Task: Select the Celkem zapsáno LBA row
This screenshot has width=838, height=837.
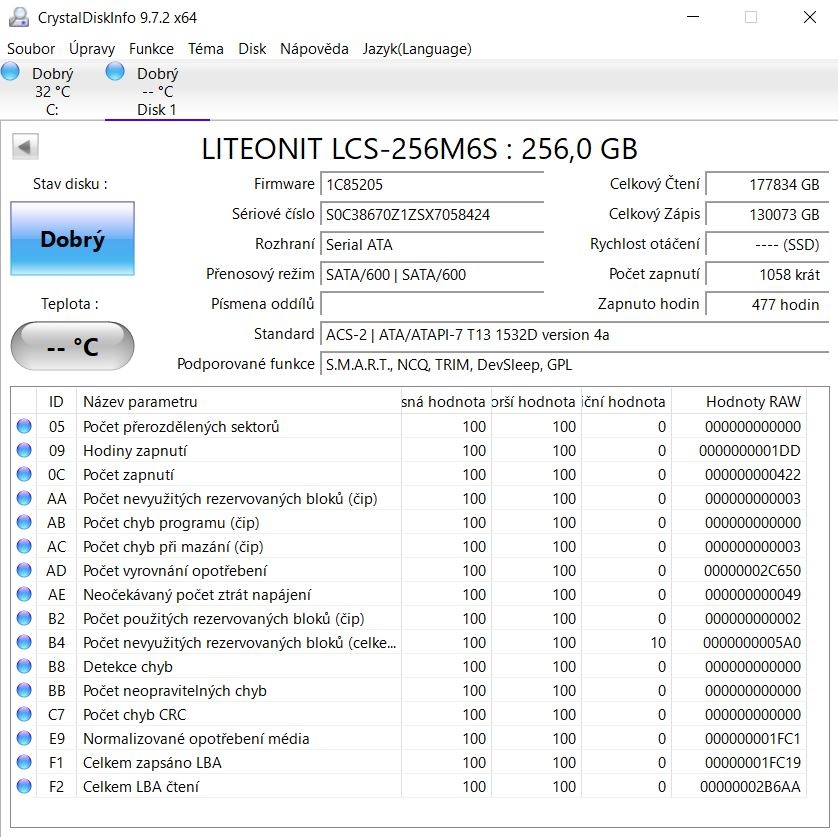Action: [x=409, y=762]
